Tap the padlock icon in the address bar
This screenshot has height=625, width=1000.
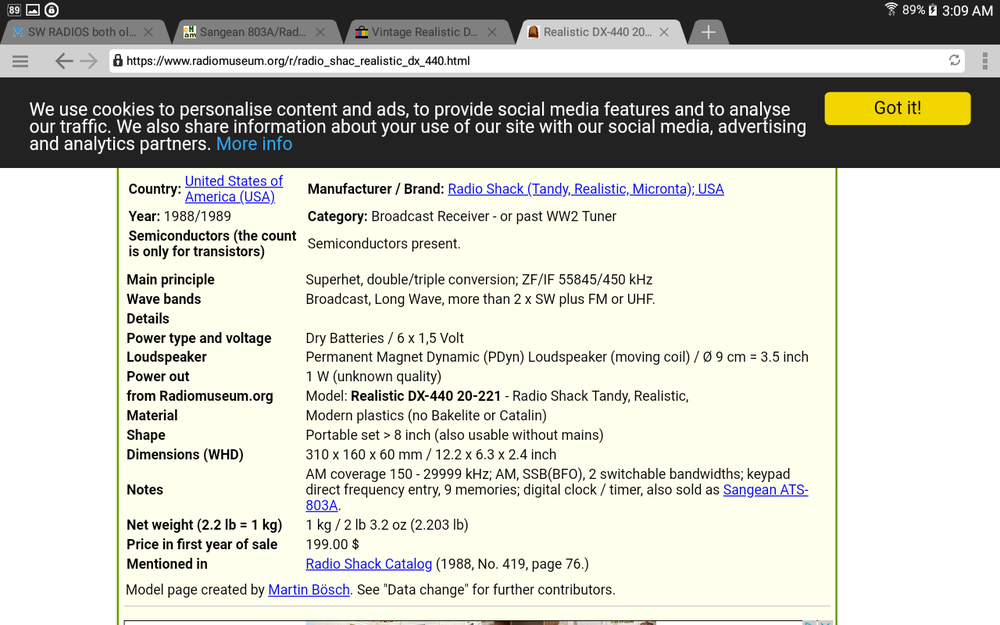click(x=118, y=61)
